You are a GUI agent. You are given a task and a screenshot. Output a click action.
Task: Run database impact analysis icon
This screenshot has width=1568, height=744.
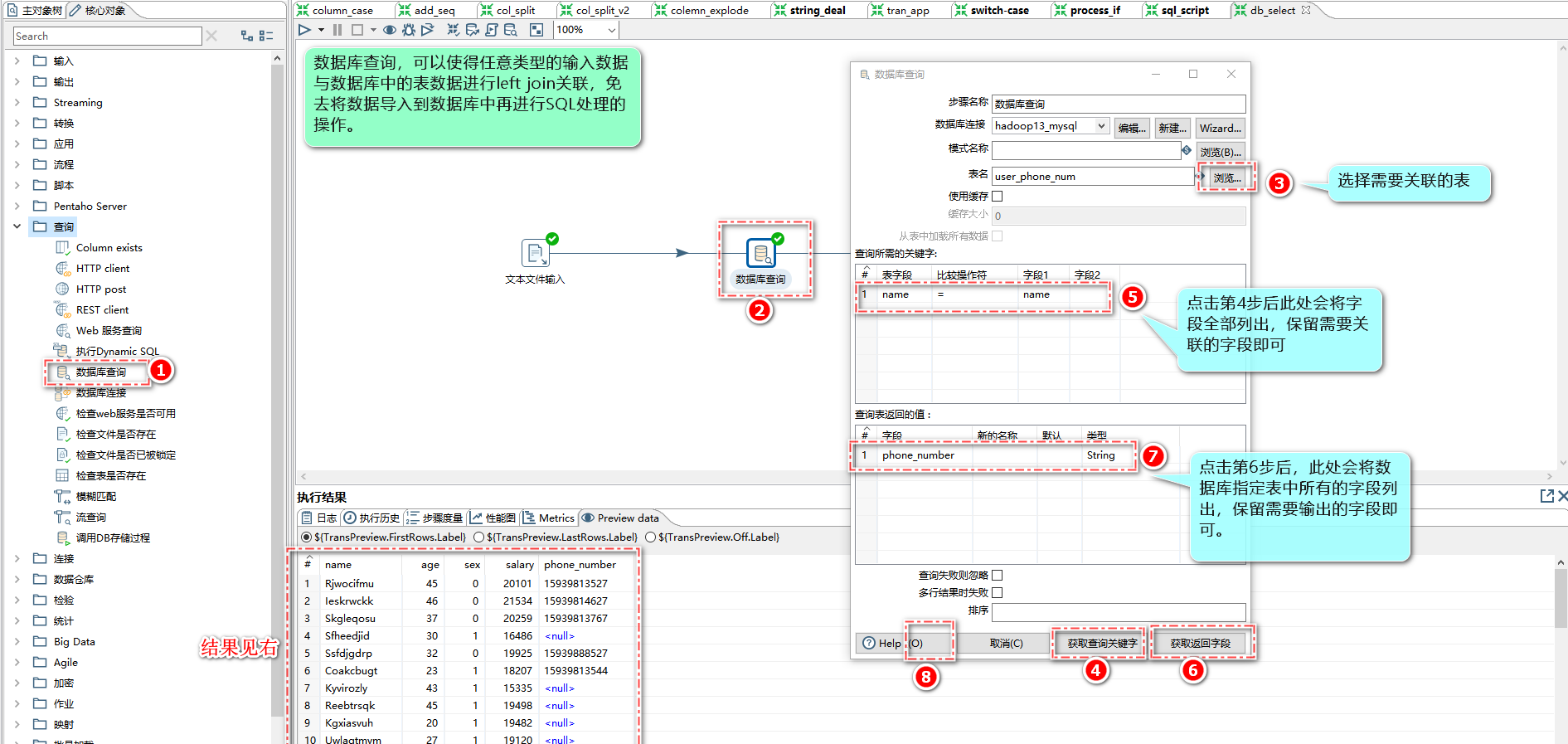473,30
